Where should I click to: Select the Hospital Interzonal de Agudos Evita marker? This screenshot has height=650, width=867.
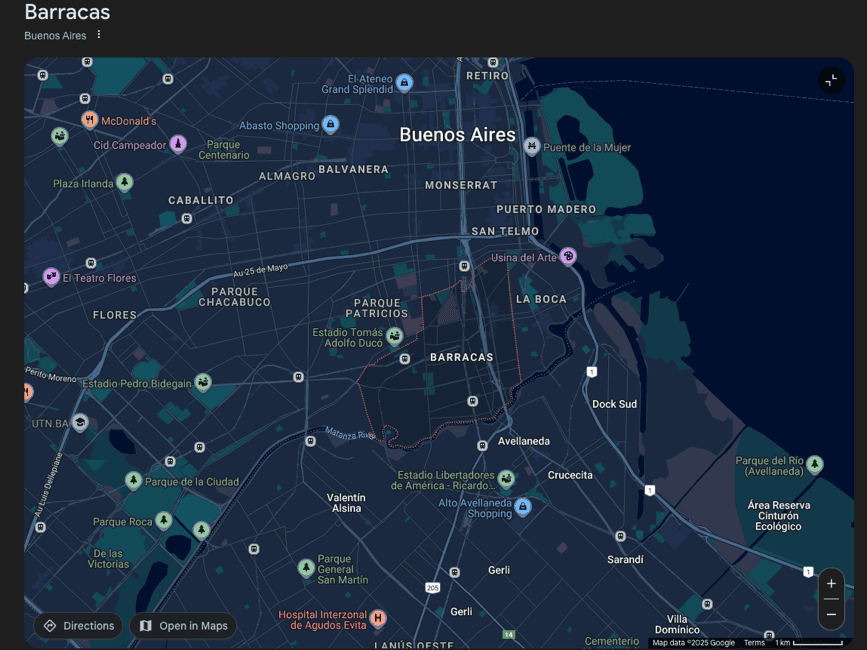click(378, 618)
